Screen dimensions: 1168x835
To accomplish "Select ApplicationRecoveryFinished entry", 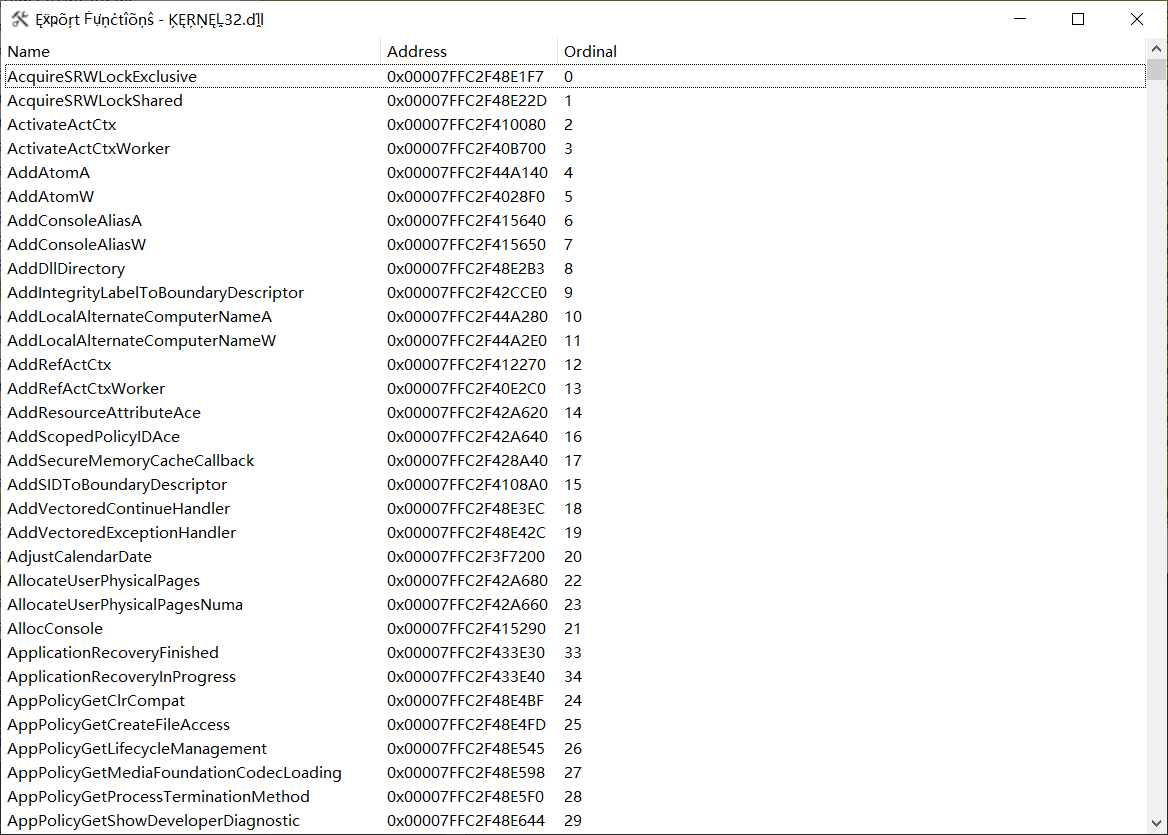I will tap(575, 653).
